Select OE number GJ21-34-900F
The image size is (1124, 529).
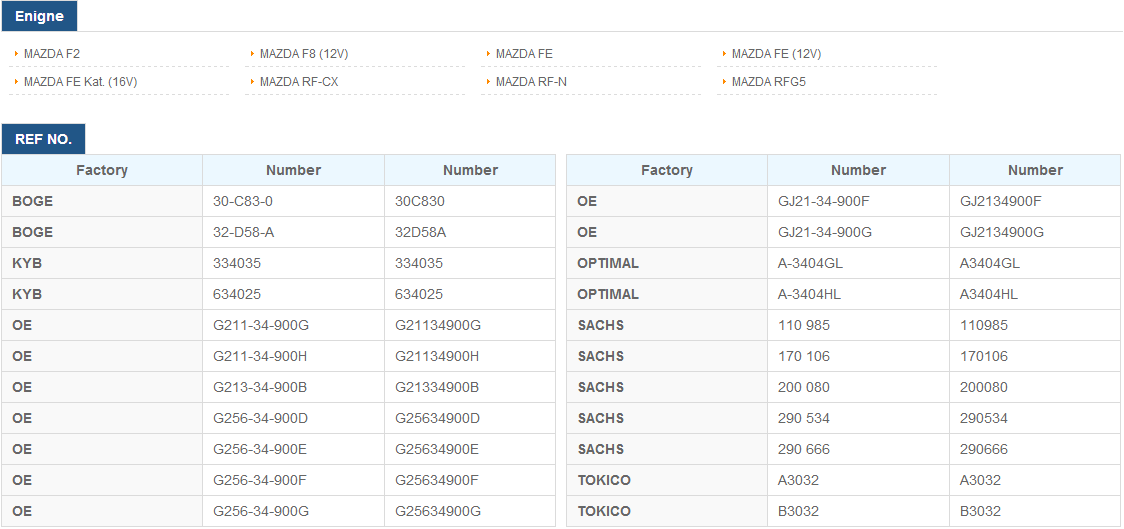pos(824,201)
